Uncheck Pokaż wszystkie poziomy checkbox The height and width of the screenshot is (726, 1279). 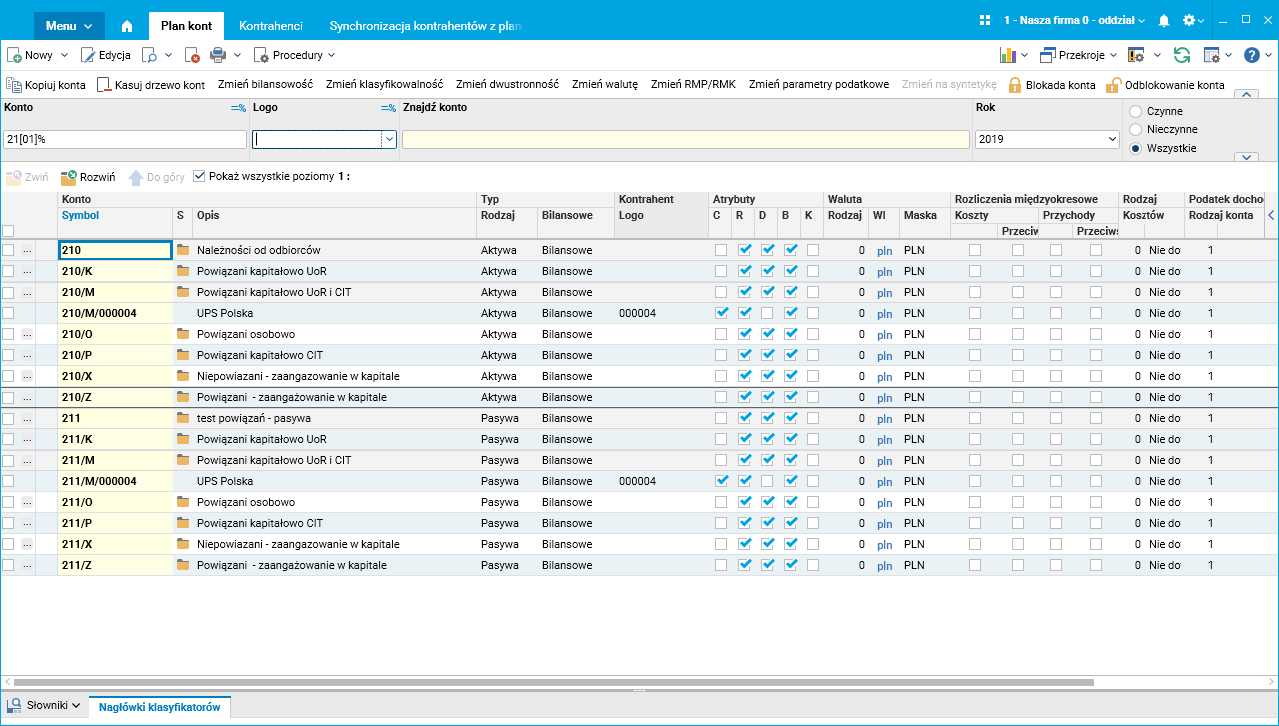(x=199, y=176)
